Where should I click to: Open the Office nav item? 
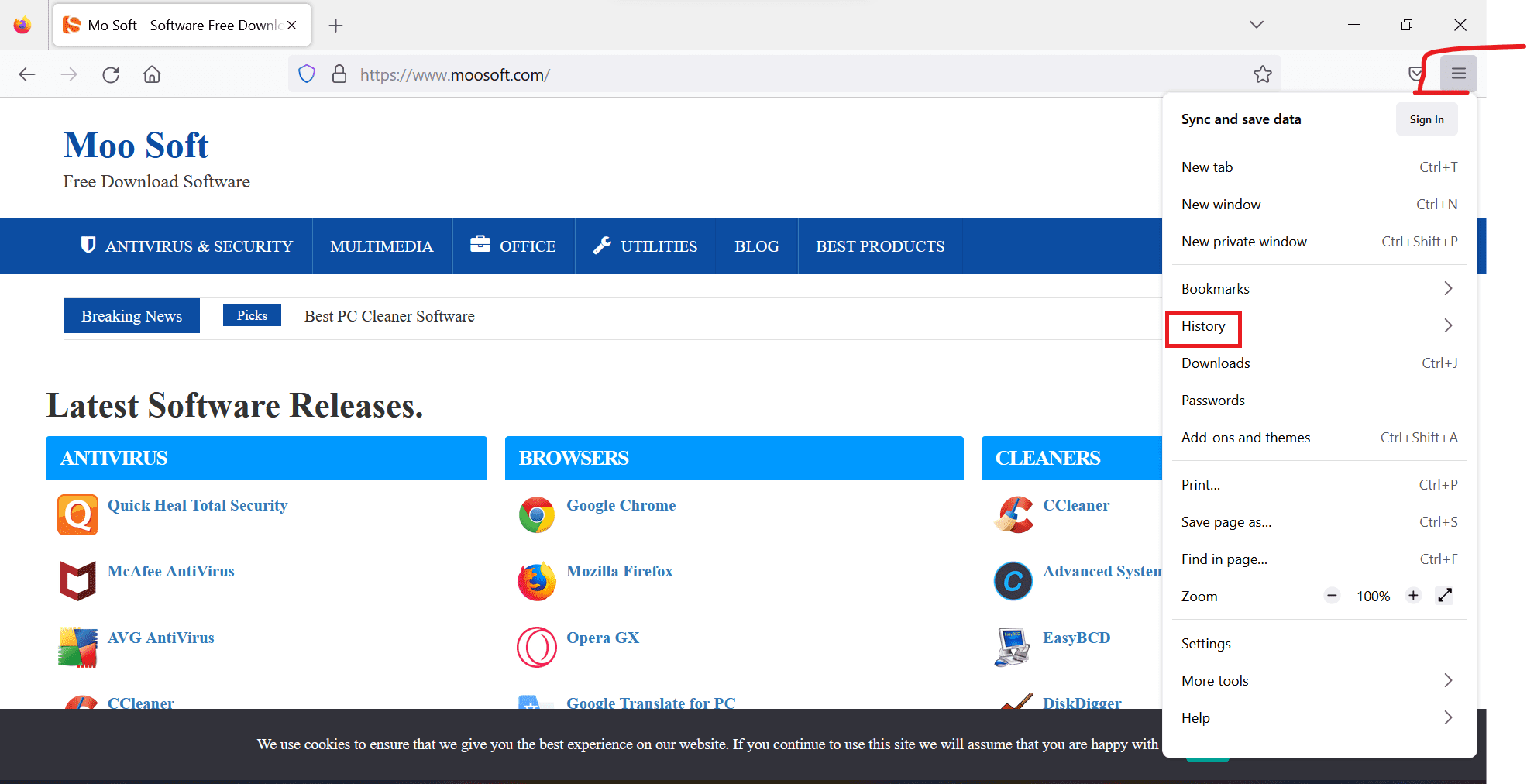click(x=514, y=246)
